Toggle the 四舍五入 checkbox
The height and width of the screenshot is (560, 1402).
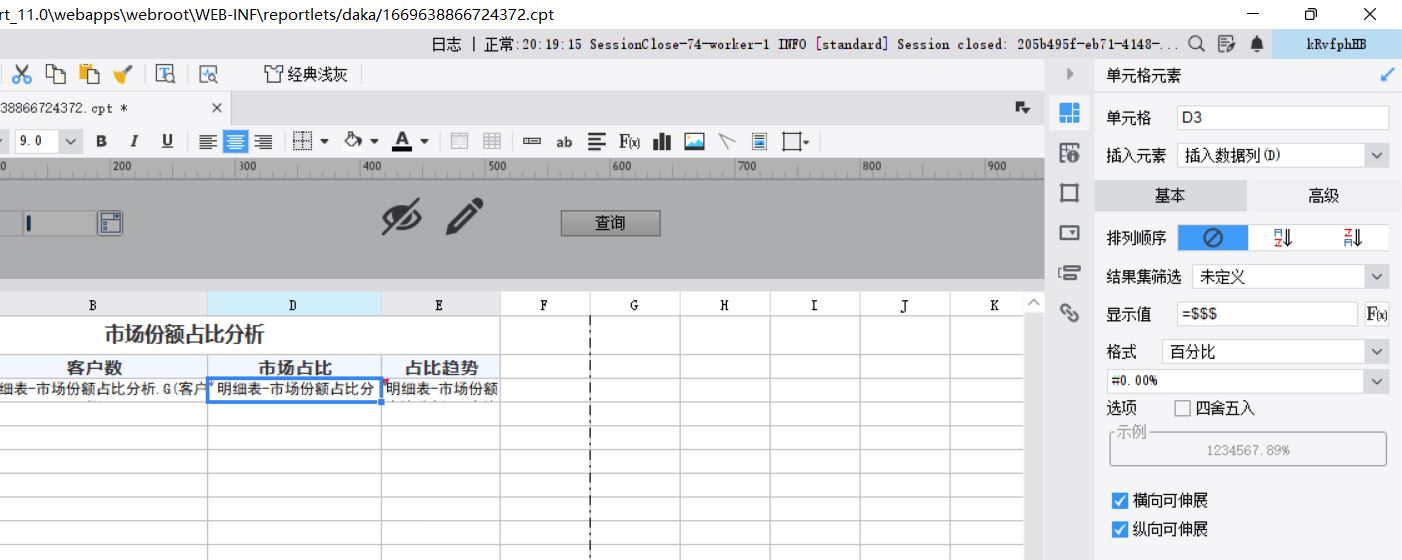click(1182, 408)
